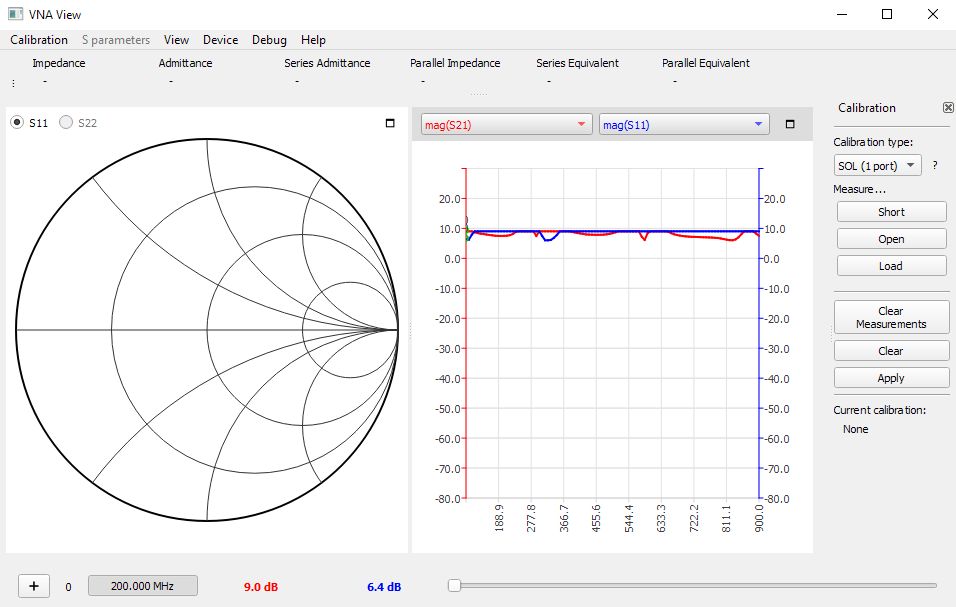The height and width of the screenshot is (607, 956).
Task: Click the toolbar drag handle dots
Action: pyautogui.click(x=13, y=83)
